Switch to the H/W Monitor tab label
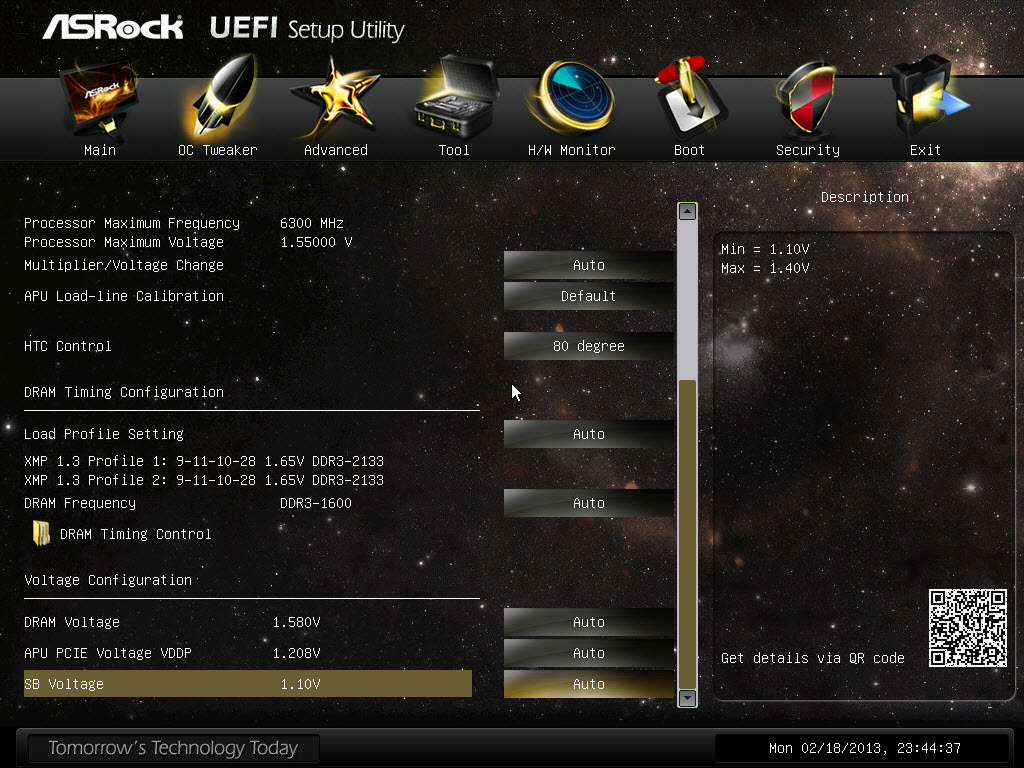Viewport: 1024px width, 768px height. (x=571, y=150)
